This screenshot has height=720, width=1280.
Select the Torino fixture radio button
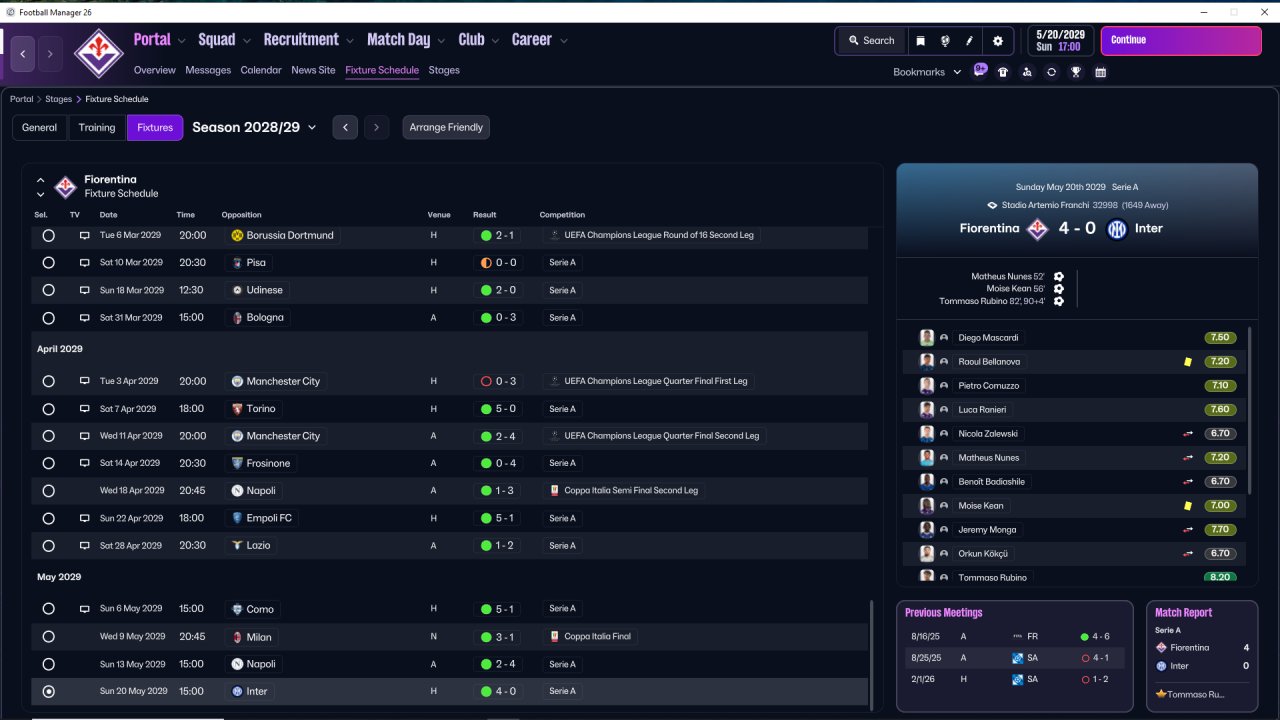click(49, 409)
